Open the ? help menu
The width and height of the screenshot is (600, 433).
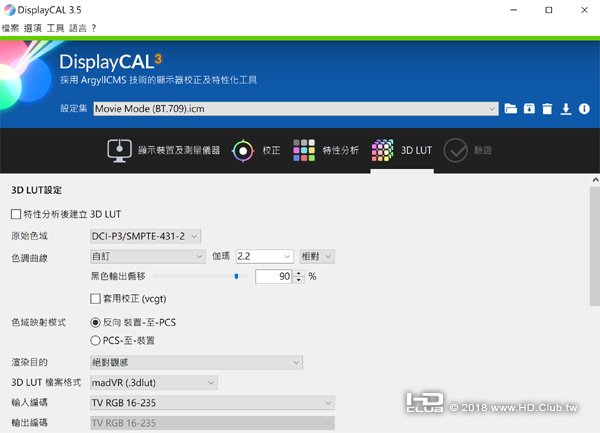(x=94, y=28)
